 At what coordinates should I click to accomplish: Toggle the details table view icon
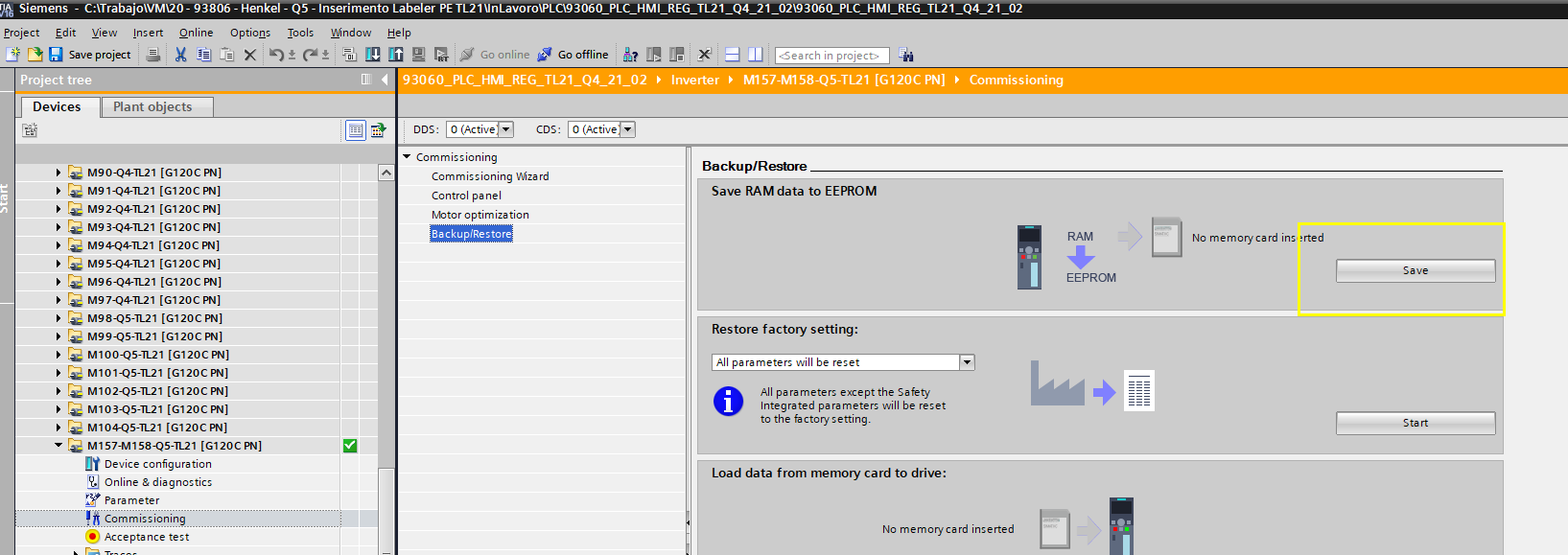tap(355, 129)
